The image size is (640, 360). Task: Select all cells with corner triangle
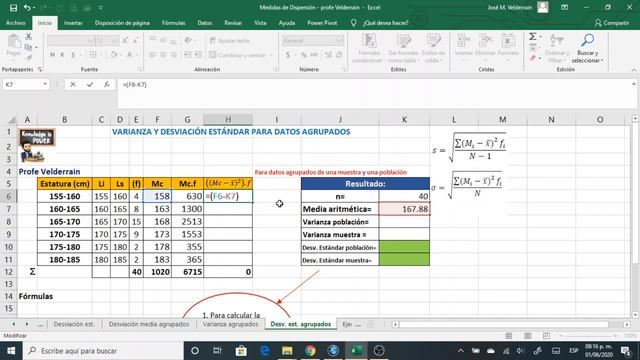12,120
